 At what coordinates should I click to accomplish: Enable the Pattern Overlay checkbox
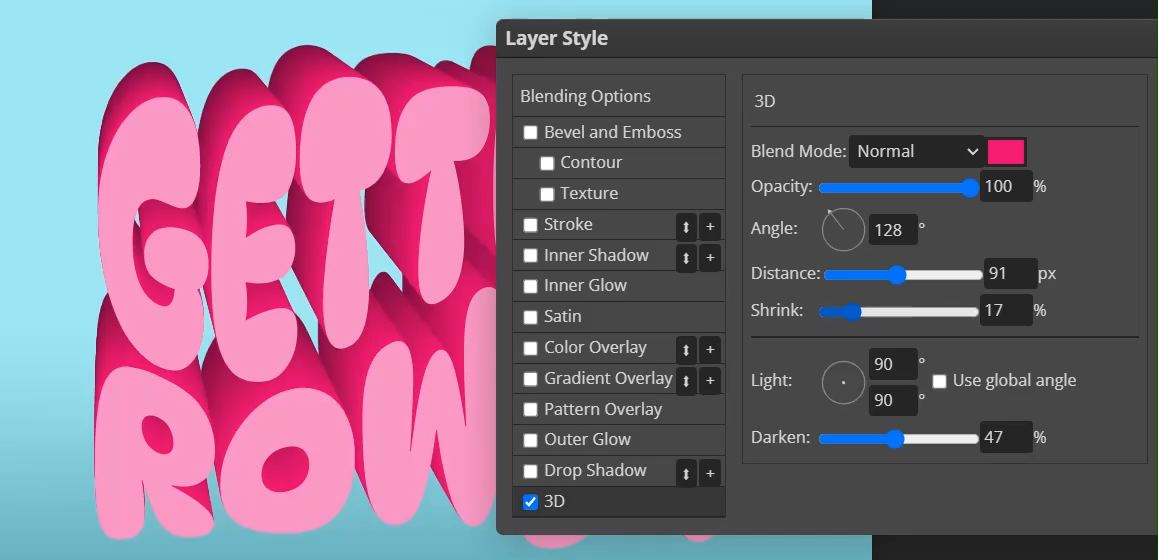click(x=530, y=410)
